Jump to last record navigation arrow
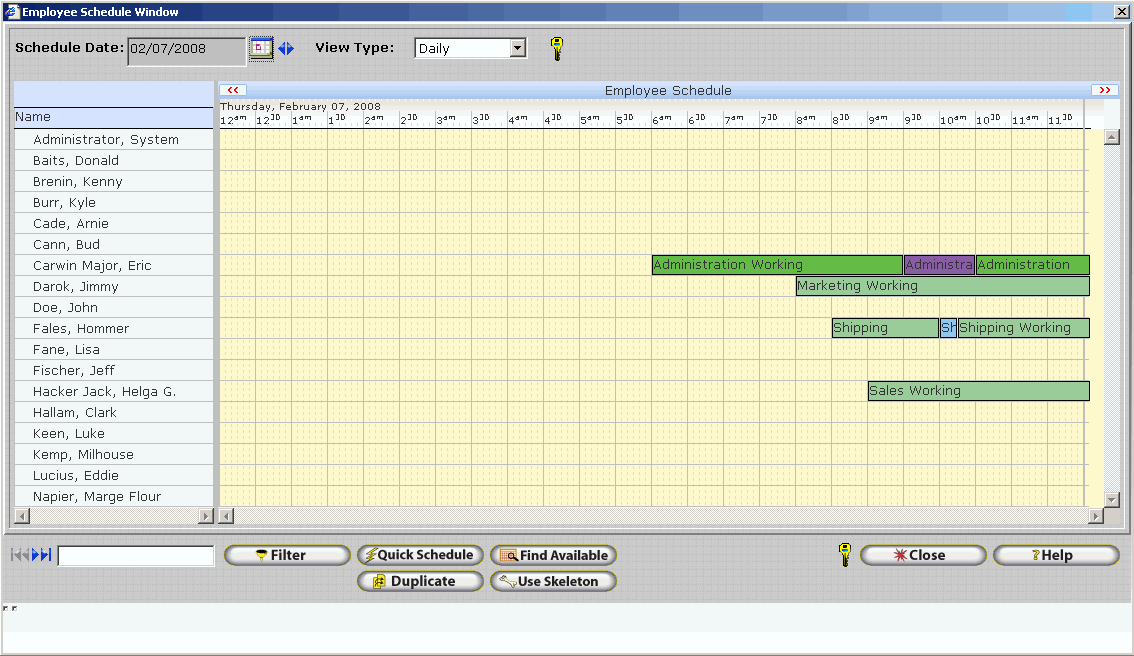The width and height of the screenshot is (1134, 656). click(x=47, y=555)
